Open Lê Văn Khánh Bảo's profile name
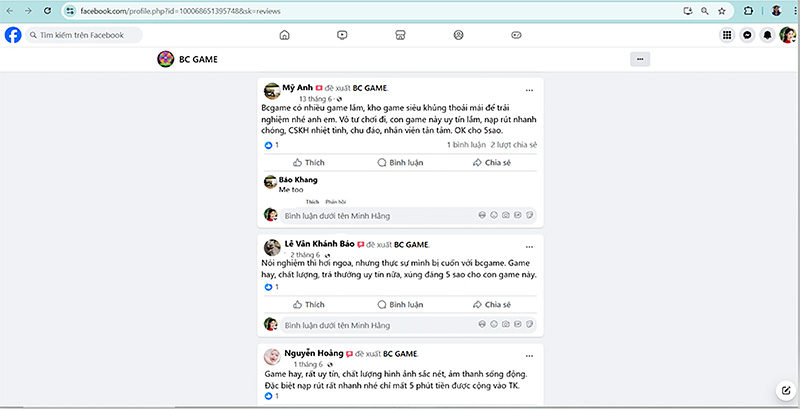The height and width of the screenshot is (409, 800). [319, 244]
